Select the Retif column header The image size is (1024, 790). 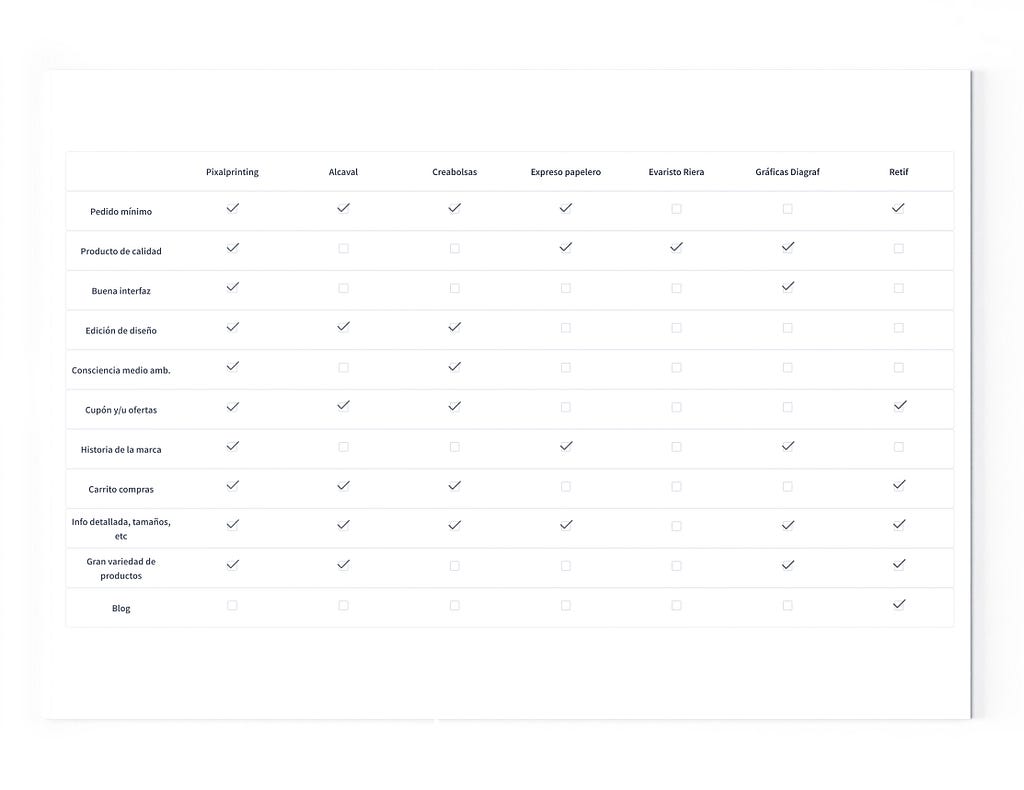[899, 172]
